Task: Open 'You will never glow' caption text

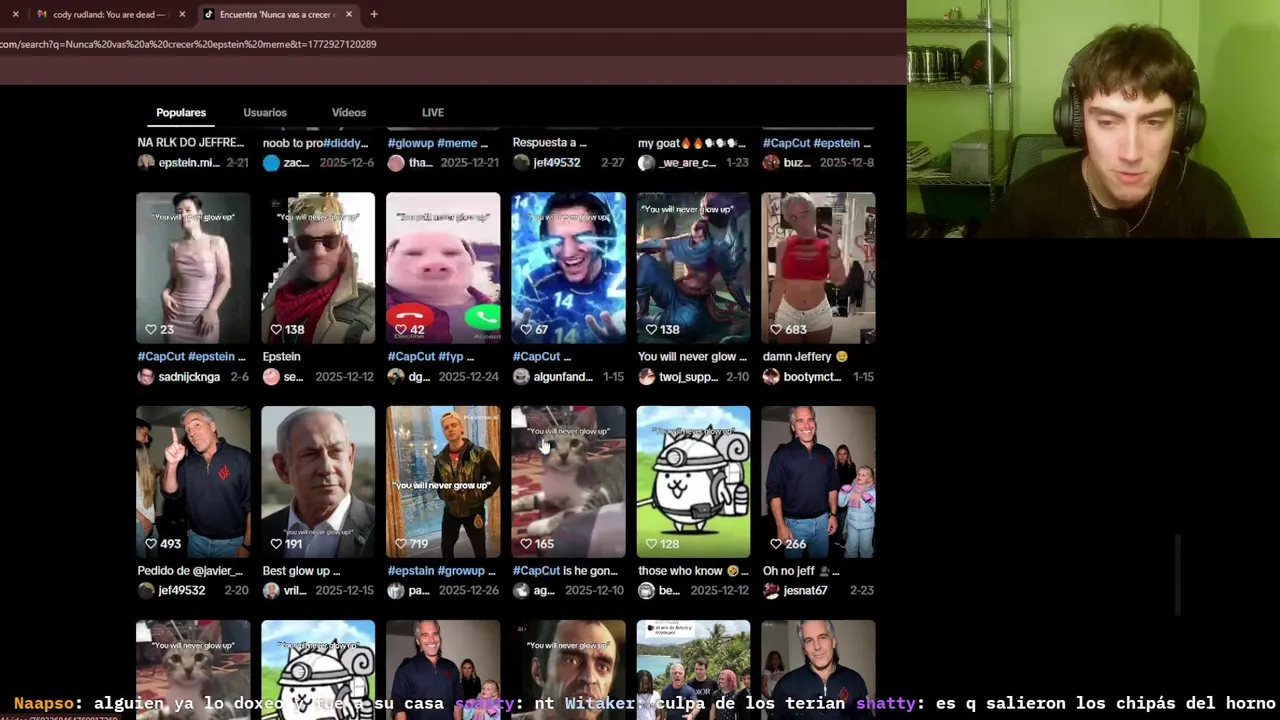Action: tap(692, 356)
